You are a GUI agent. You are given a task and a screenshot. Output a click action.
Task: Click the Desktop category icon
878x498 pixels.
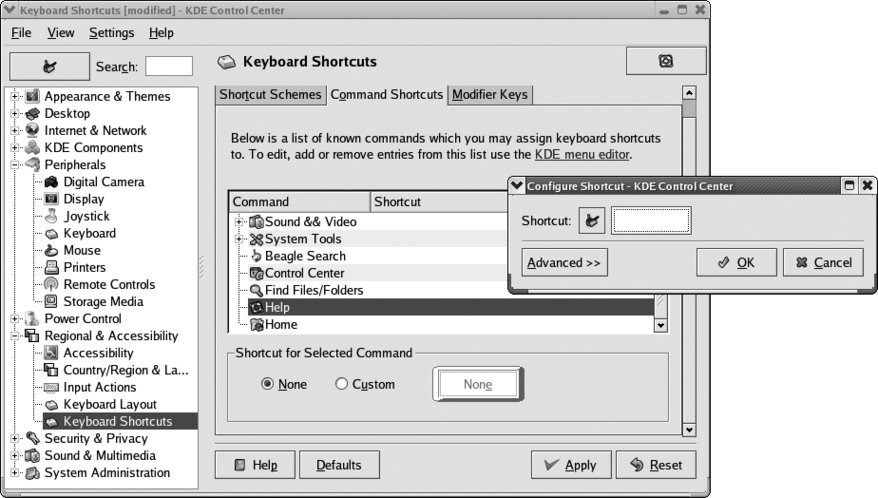click(32, 113)
